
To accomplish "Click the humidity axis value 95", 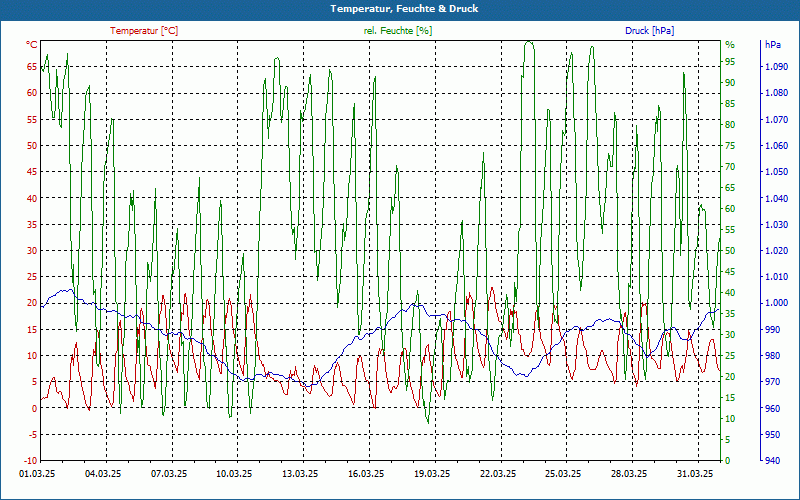I will pos(730,62).
